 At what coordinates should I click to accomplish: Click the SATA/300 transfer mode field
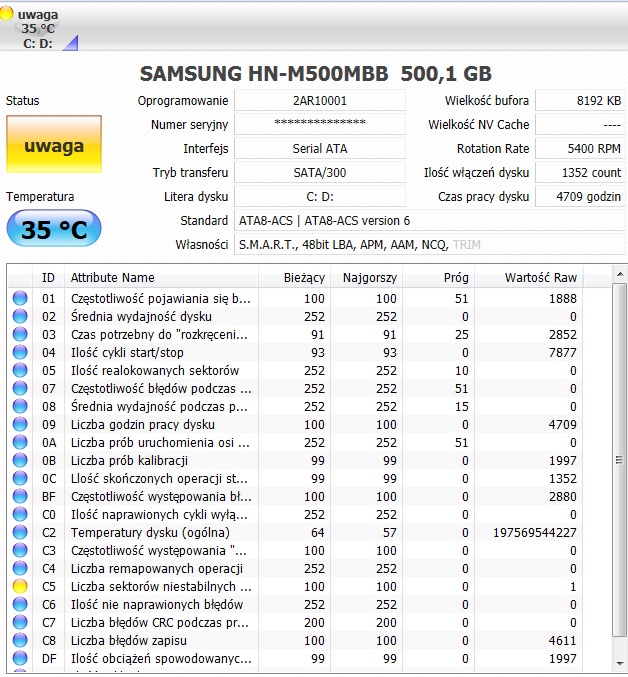click(320, 173)
